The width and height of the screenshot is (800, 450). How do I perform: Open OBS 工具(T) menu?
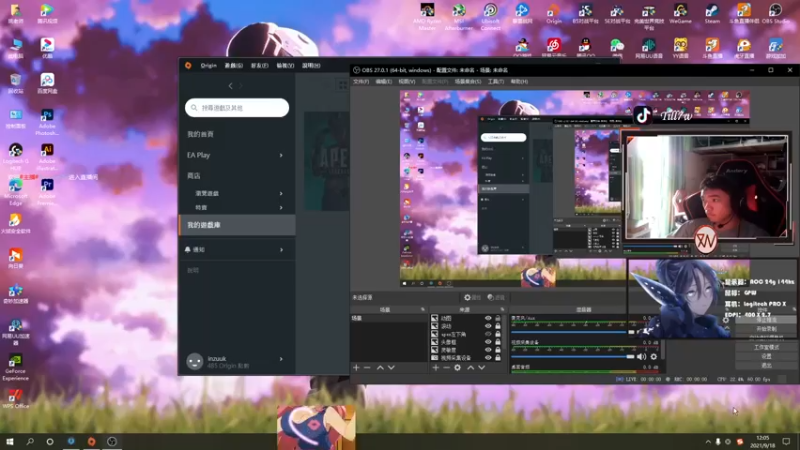click(x=495, y=81)
